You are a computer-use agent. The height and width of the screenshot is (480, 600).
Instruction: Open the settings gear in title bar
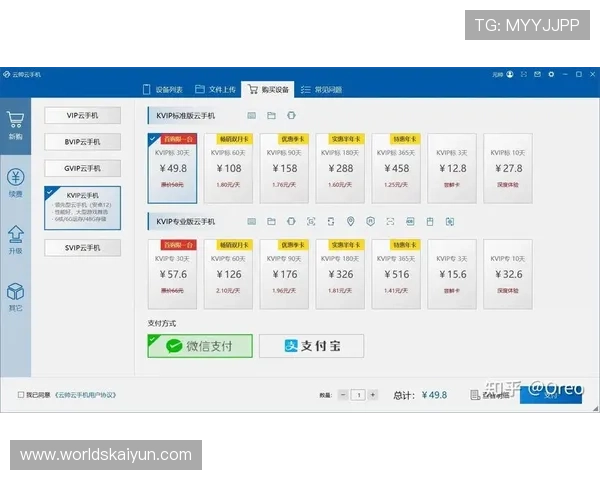click(551, 74)
